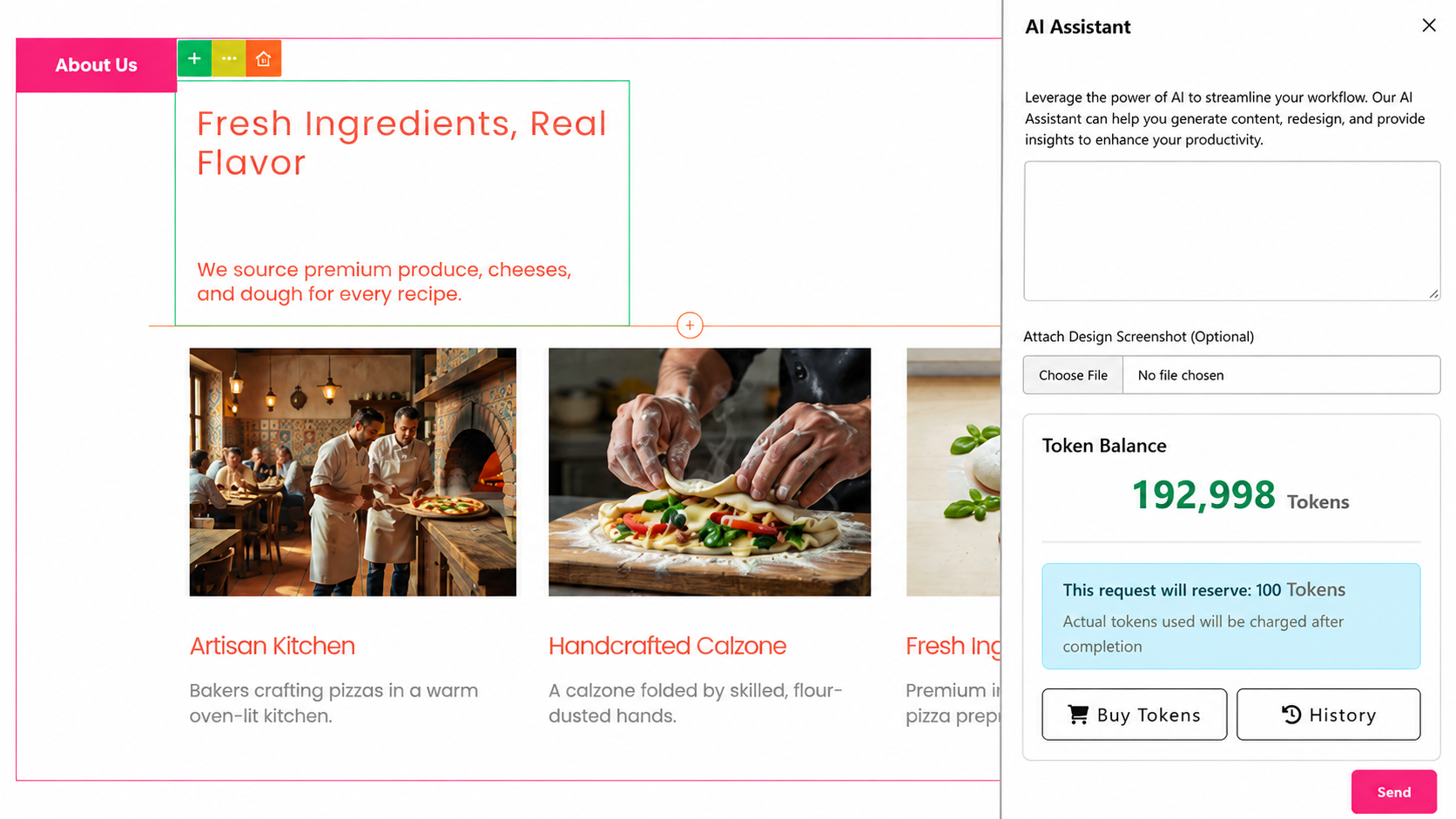Click the green plus add-element icon

(194, 58)
